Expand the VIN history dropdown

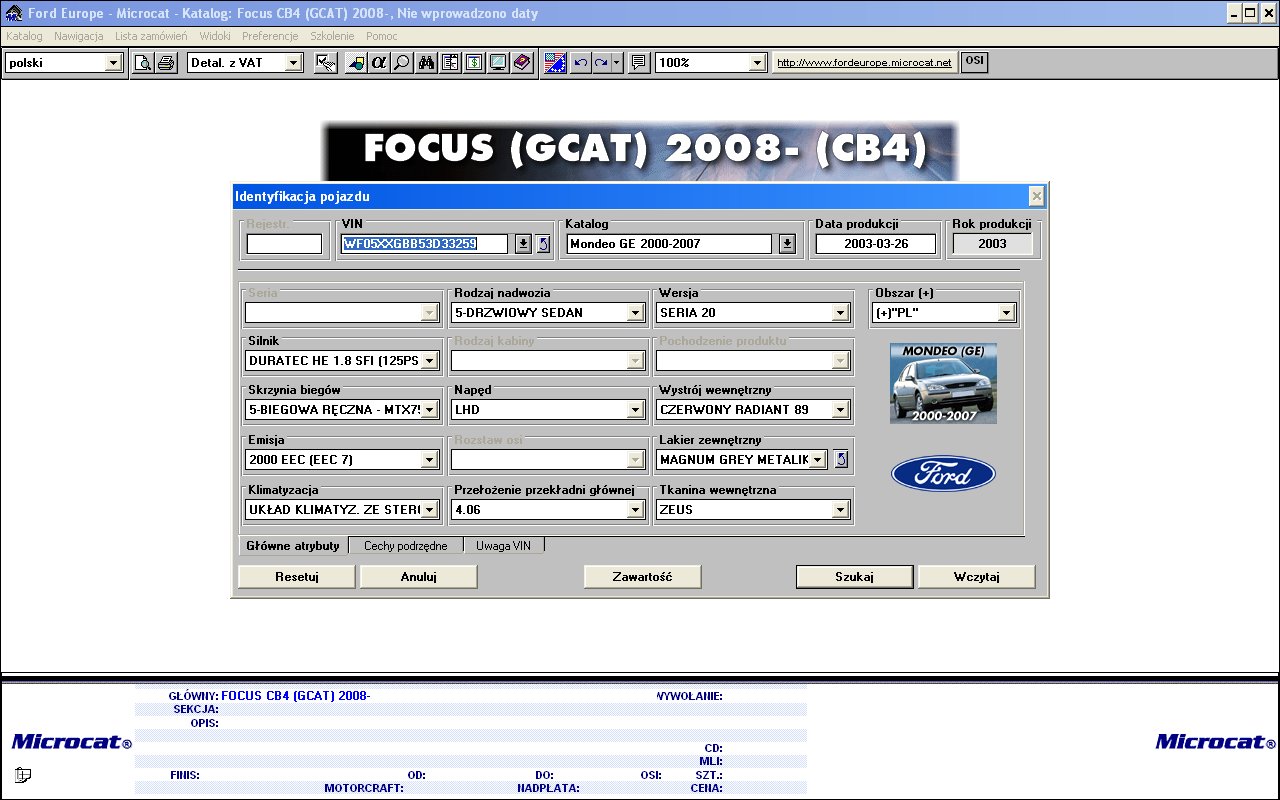pyautogui.click(x=523, y=244)
